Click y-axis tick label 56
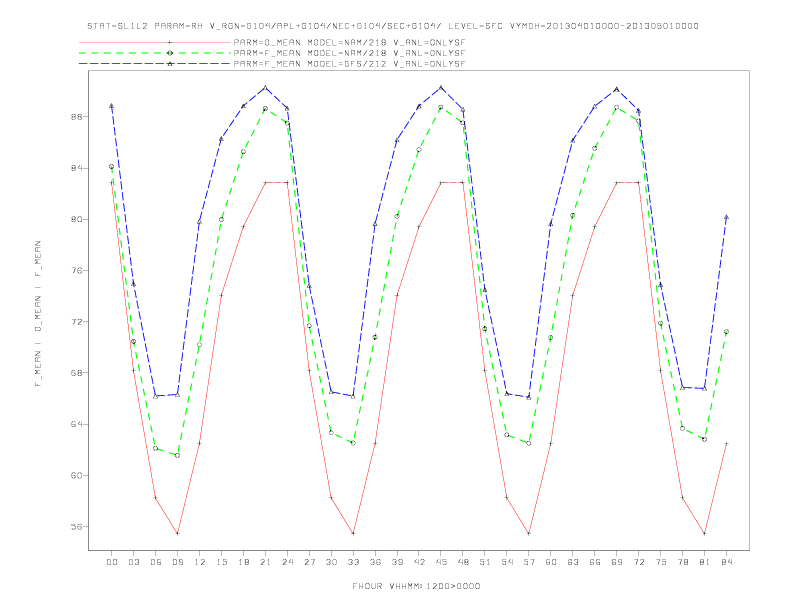Image resolution: width=792 pixels, height=612 pixels. (x=78, y=527)
